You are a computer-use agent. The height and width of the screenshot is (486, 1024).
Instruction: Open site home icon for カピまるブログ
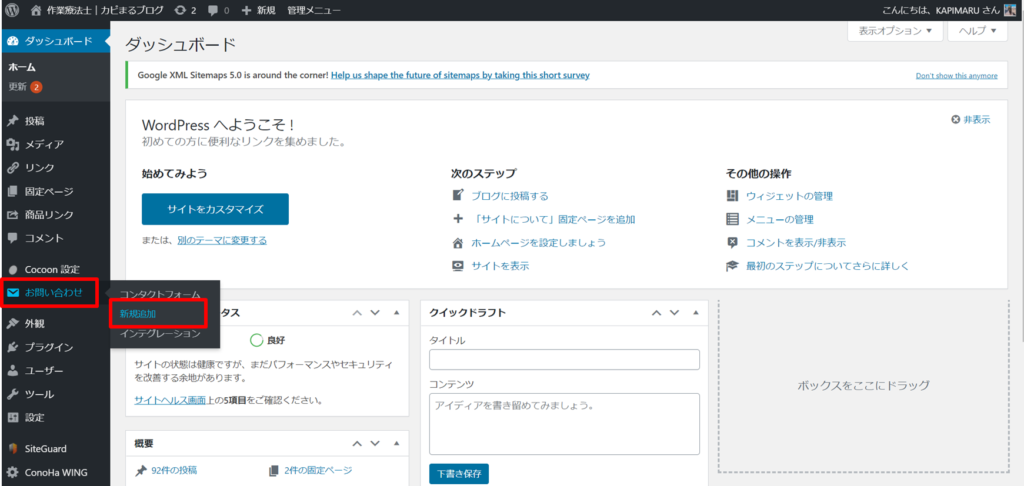(x=37, y=10)
